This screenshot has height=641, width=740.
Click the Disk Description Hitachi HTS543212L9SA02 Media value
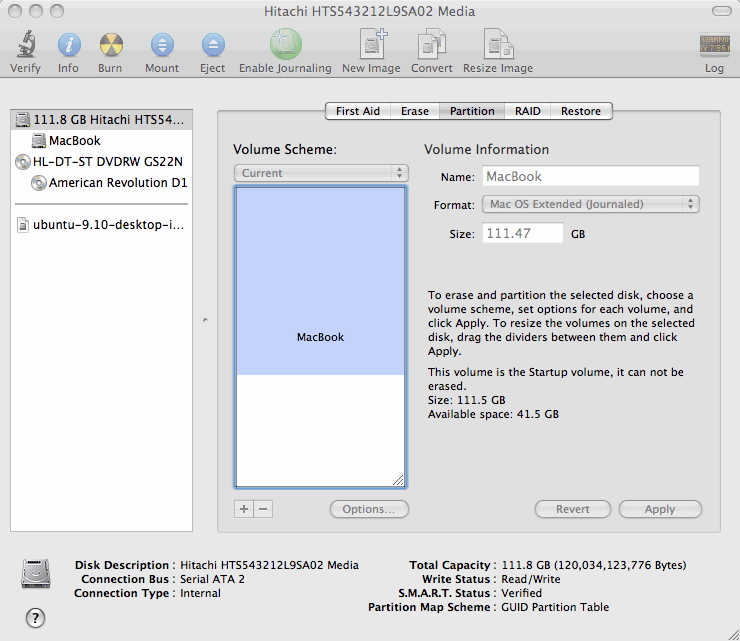tap(269, 565)
